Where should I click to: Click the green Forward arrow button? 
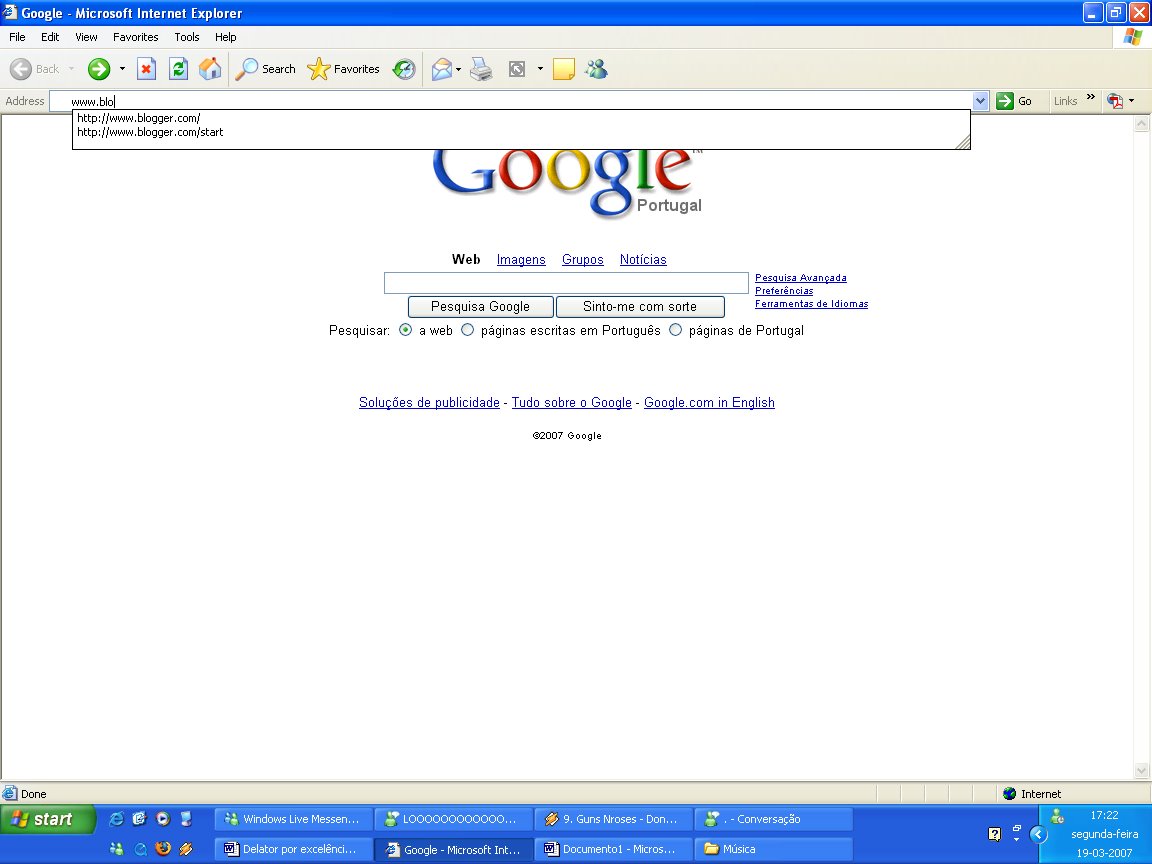tap(98, 69)
